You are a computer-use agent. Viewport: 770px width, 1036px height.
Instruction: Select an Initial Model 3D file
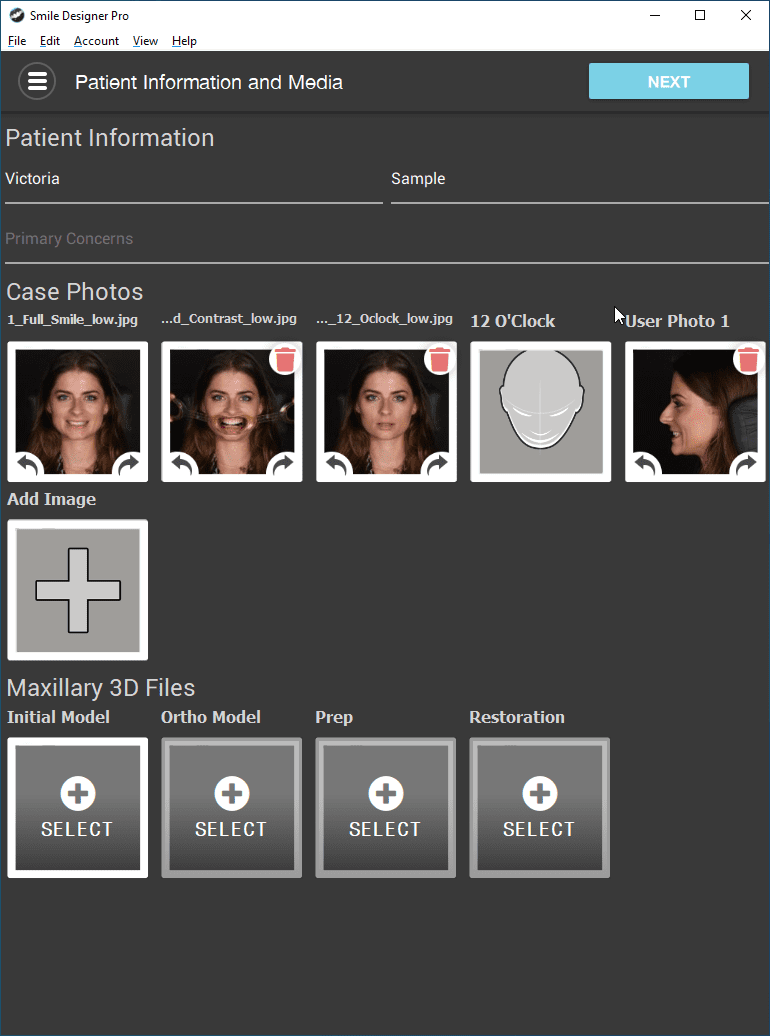(x=78, y=808)
